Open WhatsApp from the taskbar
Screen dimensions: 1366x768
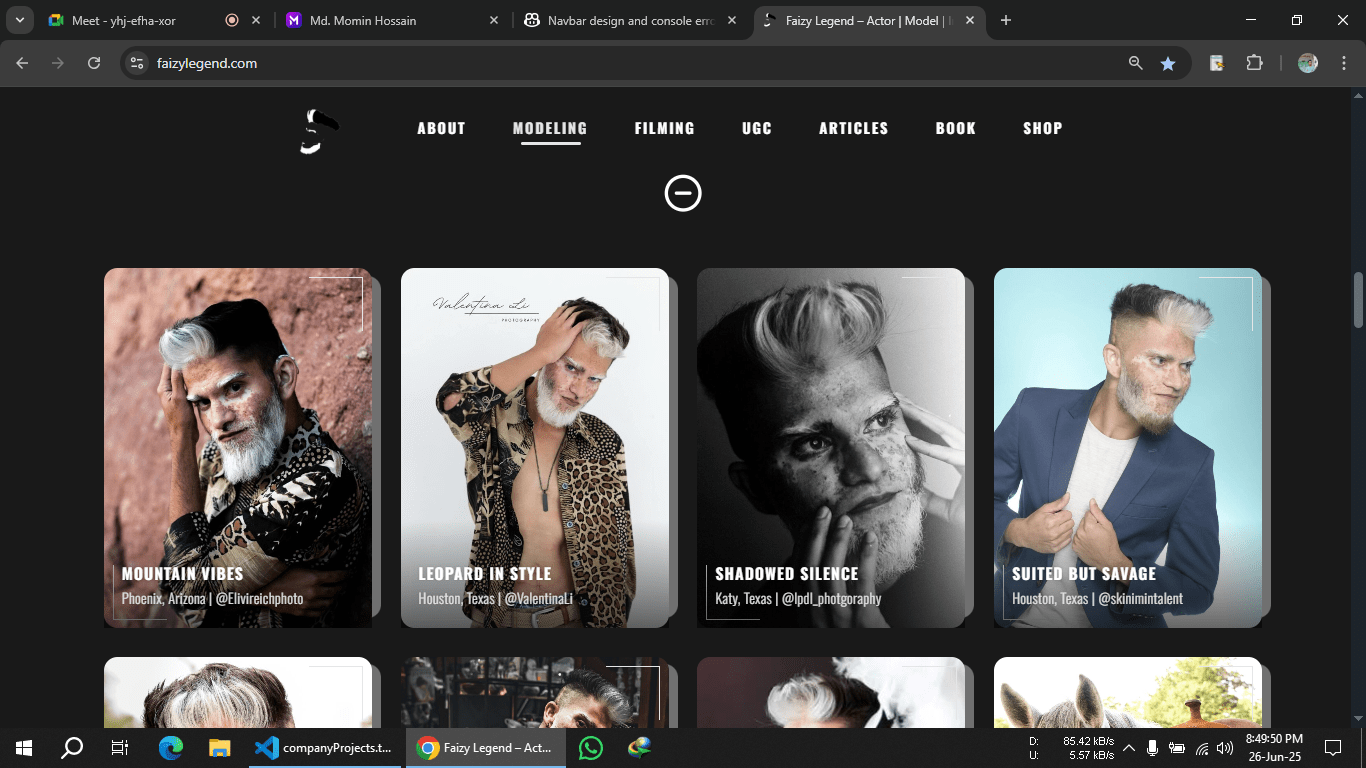[591, 747]
